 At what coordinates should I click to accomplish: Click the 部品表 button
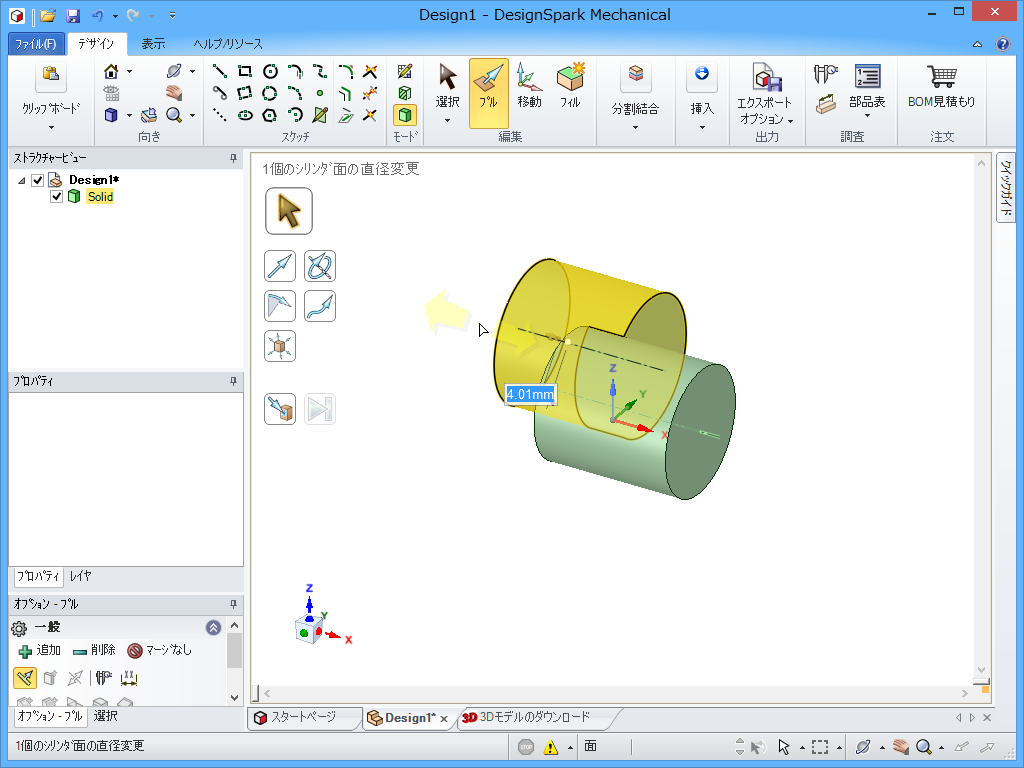click(x=867, y=89)
